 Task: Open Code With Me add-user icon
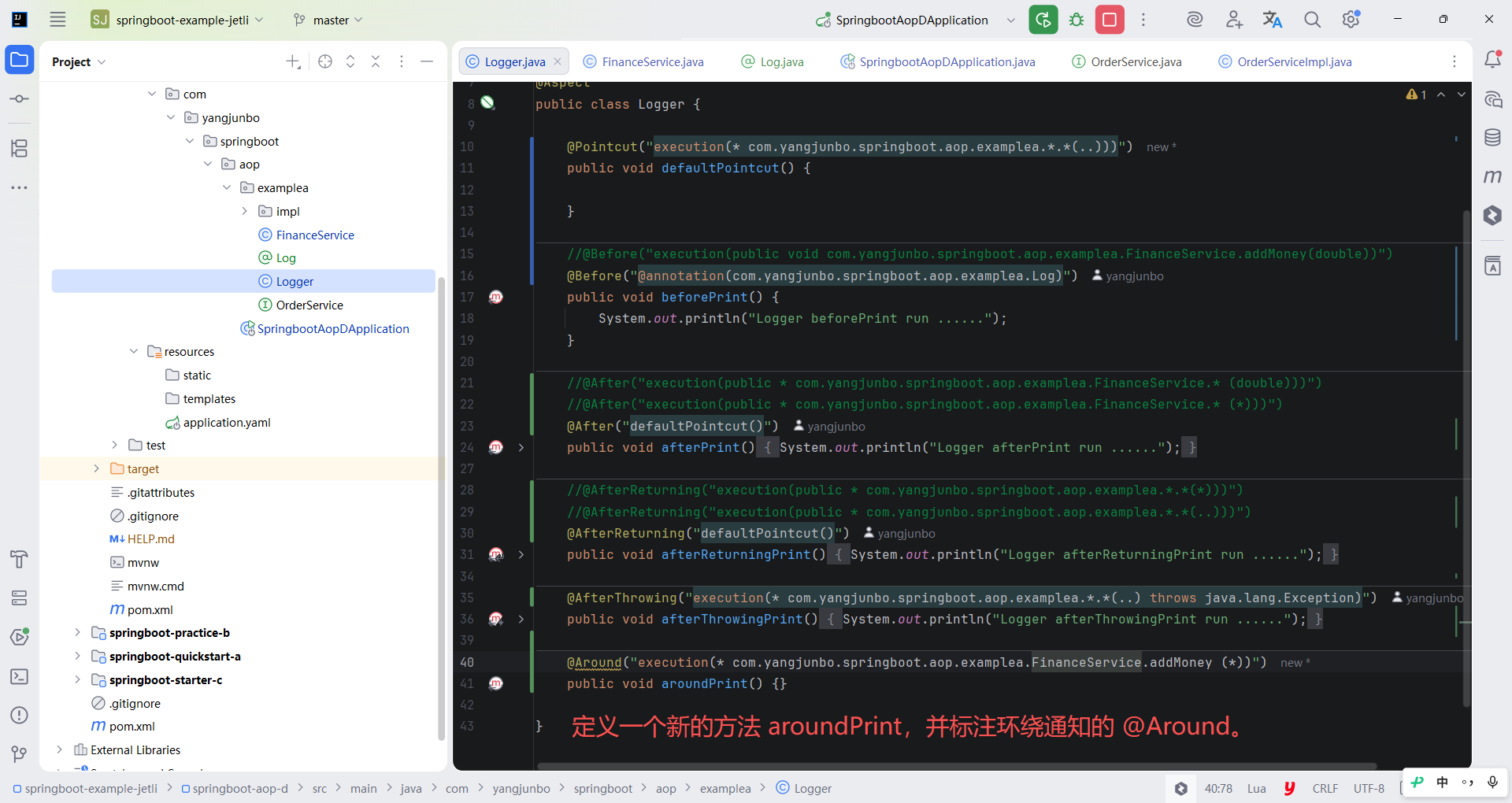pos(1234,20)
